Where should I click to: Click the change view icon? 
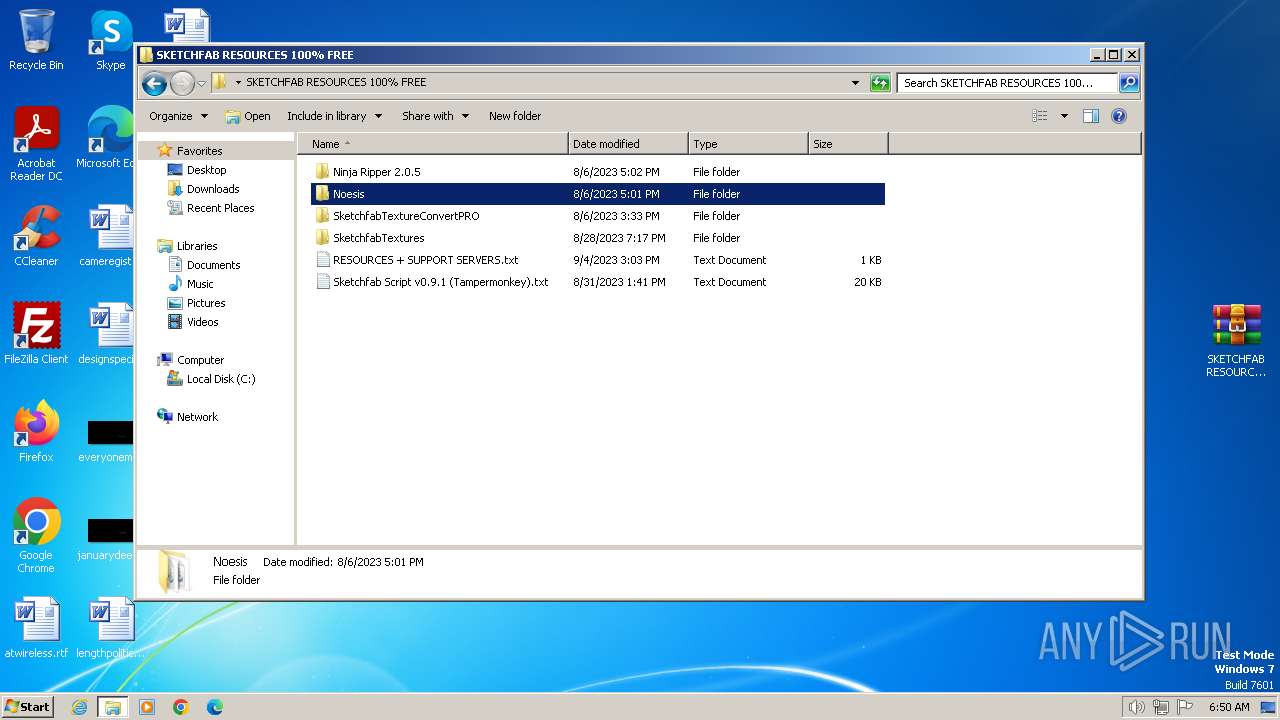1040,116
